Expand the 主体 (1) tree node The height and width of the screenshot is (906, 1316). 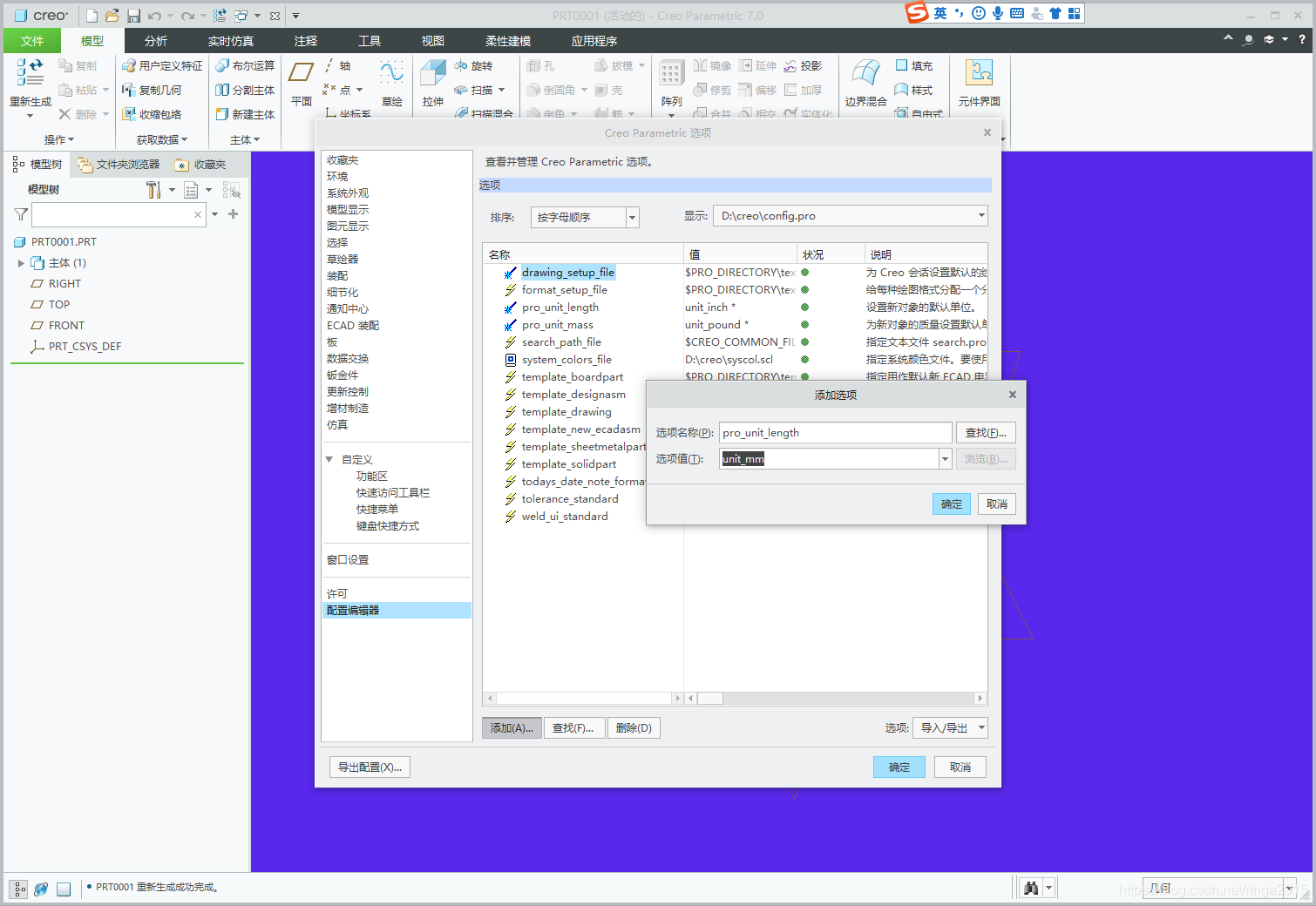tap(21, 263)
